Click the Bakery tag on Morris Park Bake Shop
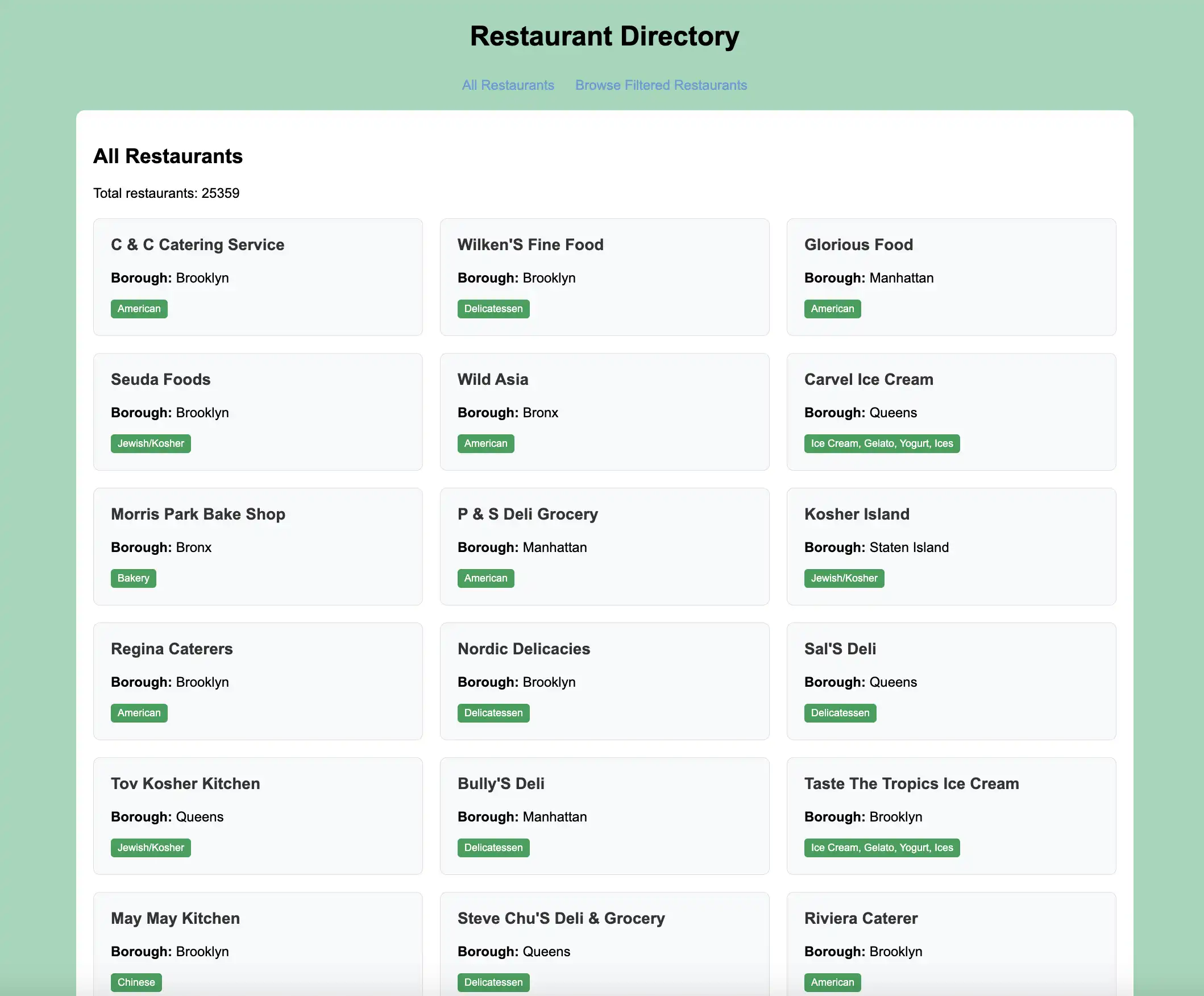Image resolution: width=1204 pixels, height=996 pixels. pos(133,578)
